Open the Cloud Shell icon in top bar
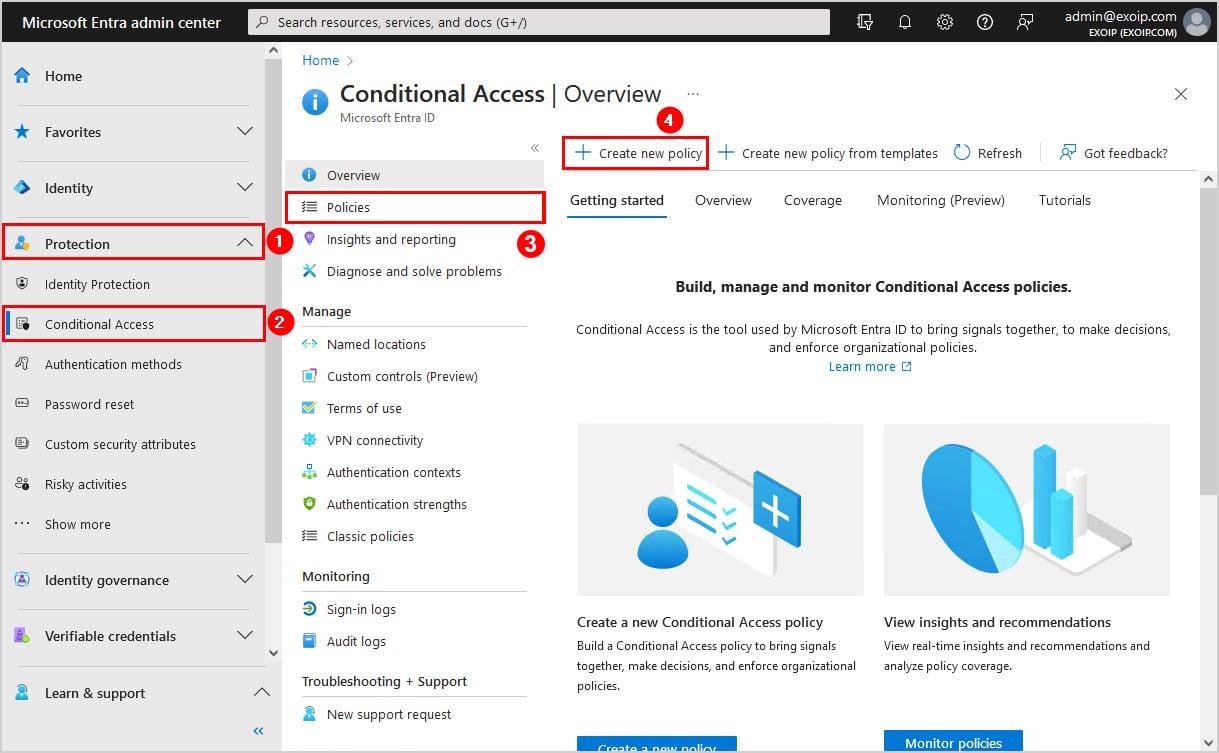The height and width of the screenshot is (753, 1219). (865, 22)
